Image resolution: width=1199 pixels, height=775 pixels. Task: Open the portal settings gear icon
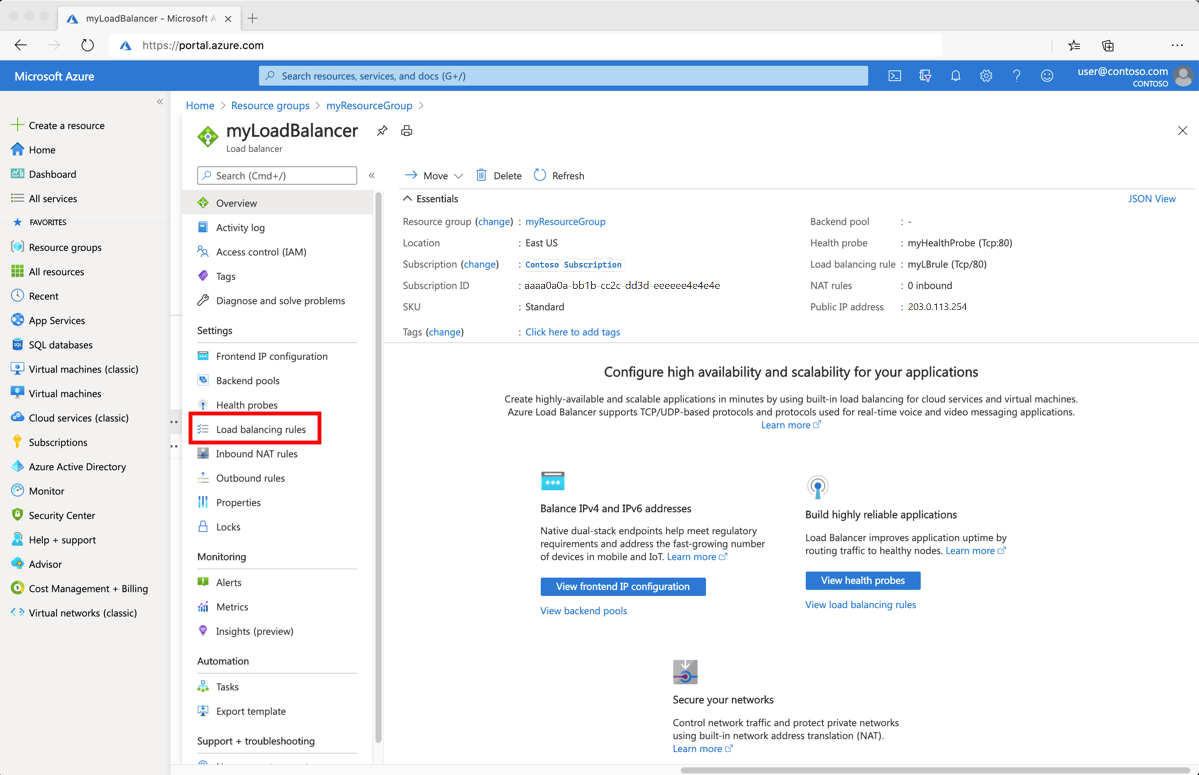pos(986,75)
